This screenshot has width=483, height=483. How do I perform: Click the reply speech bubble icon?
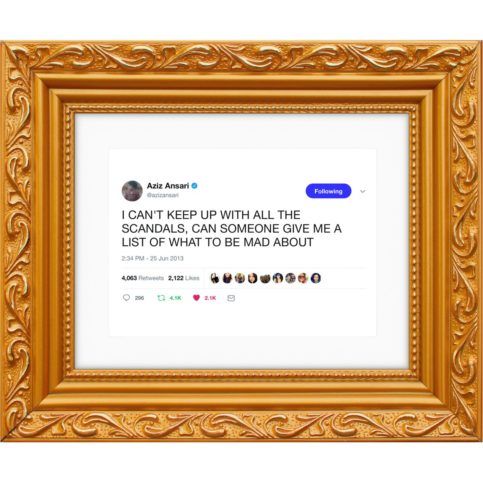[126, 298]
